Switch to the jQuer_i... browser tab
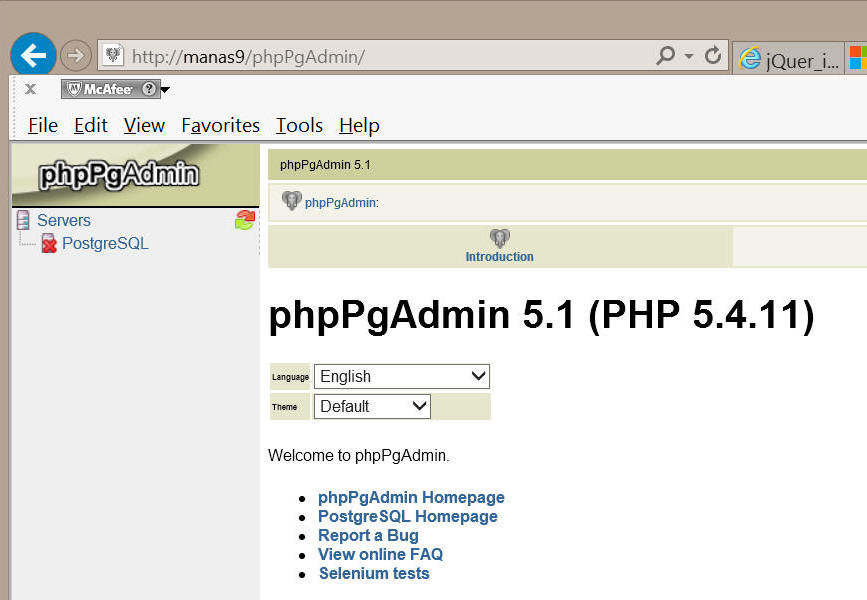This screenshot has width=867, height=600. click(789, 59)
